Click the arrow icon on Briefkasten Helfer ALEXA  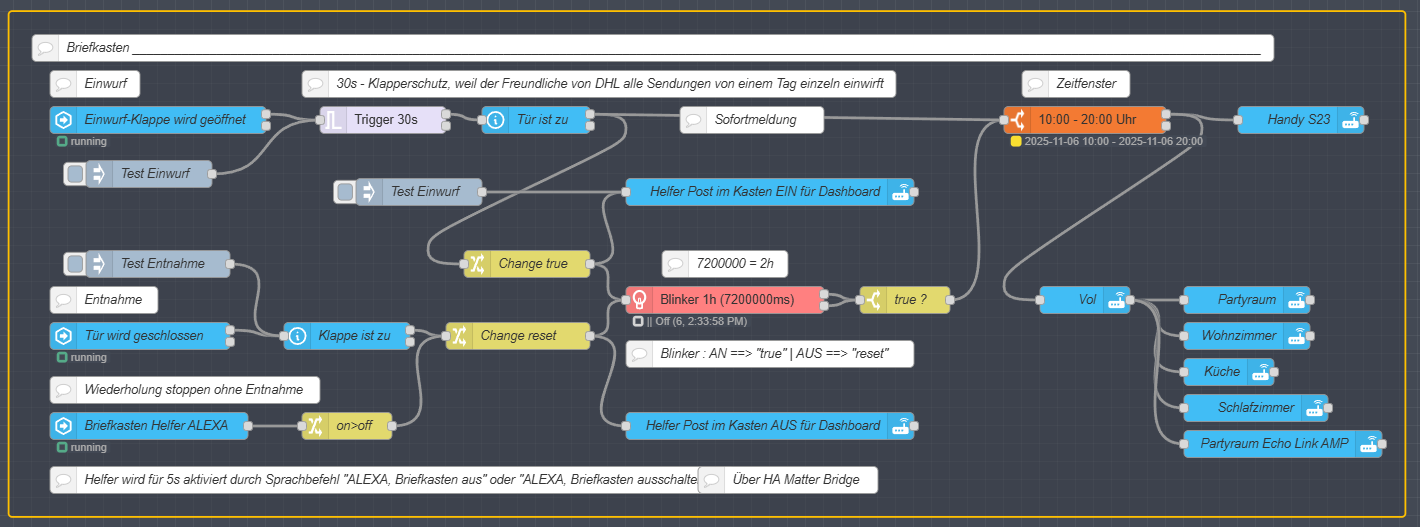tap(63, 426)
